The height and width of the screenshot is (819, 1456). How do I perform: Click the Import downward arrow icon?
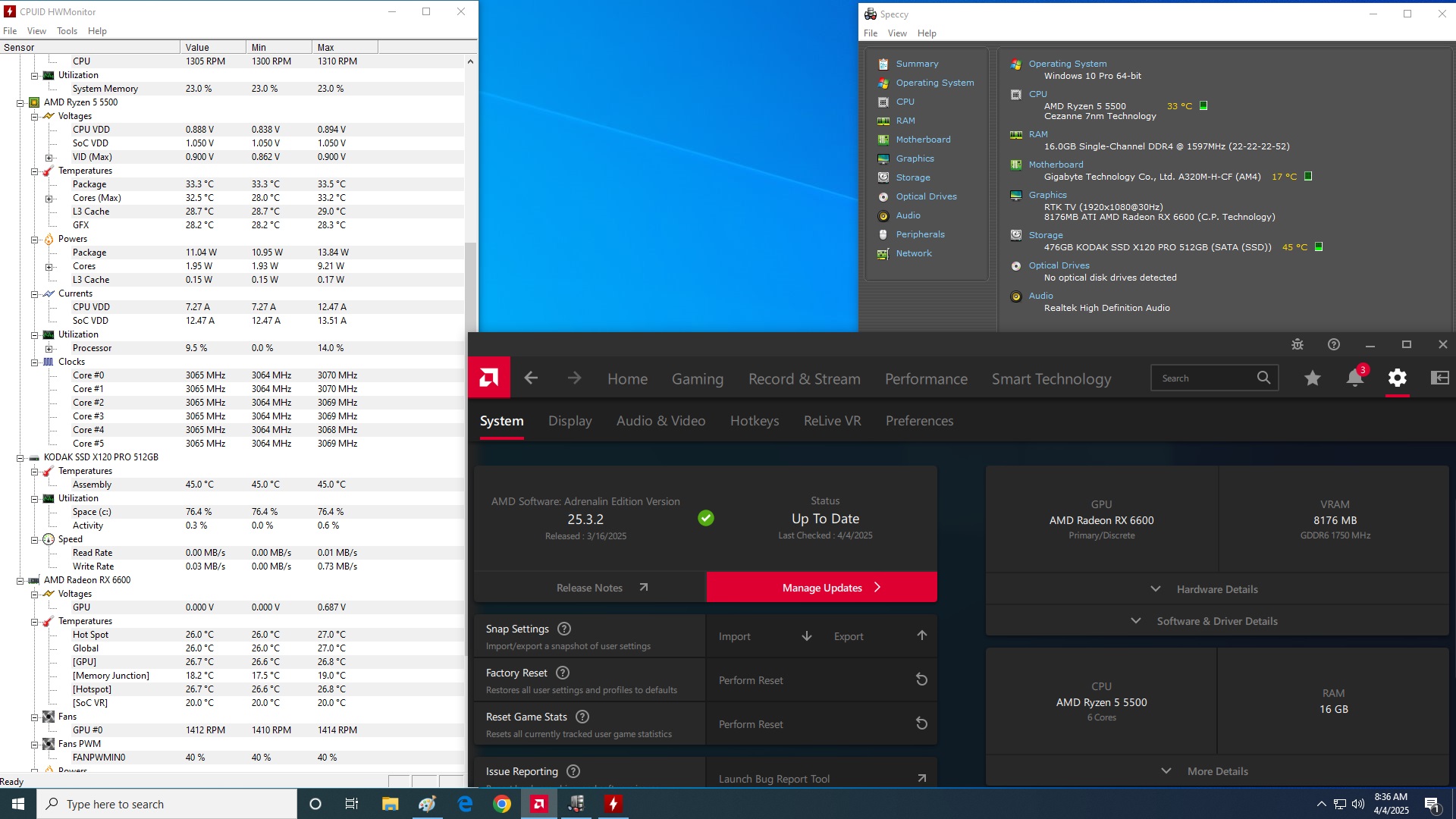point(807,635)
